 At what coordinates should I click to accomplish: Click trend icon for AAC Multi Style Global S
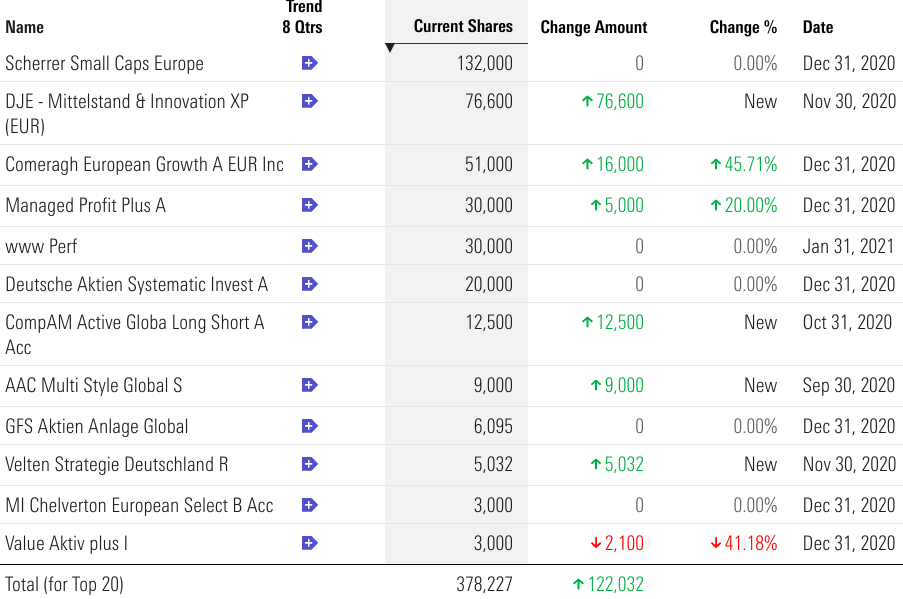(x=309, y=385)
